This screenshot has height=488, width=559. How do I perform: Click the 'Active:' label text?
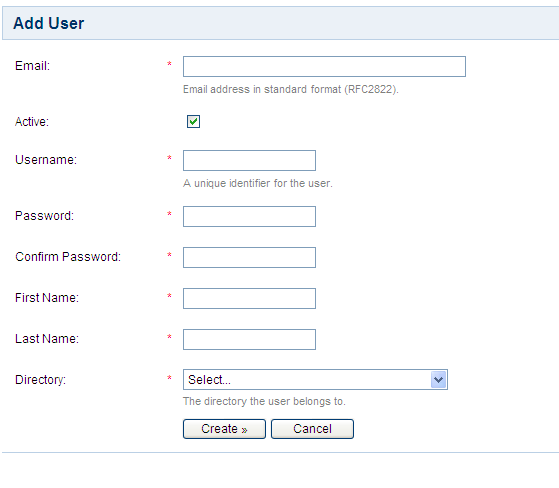tap(32, 122)
